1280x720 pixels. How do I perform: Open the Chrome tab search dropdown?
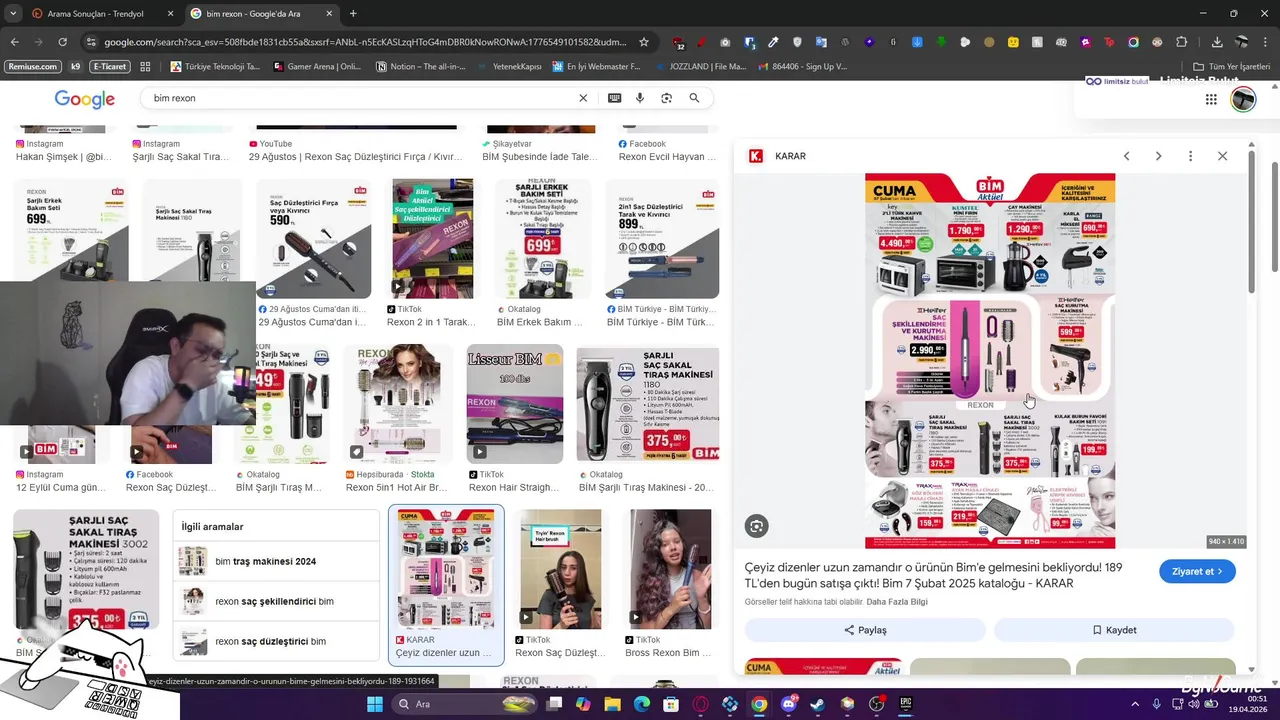[x=13, y=13]
